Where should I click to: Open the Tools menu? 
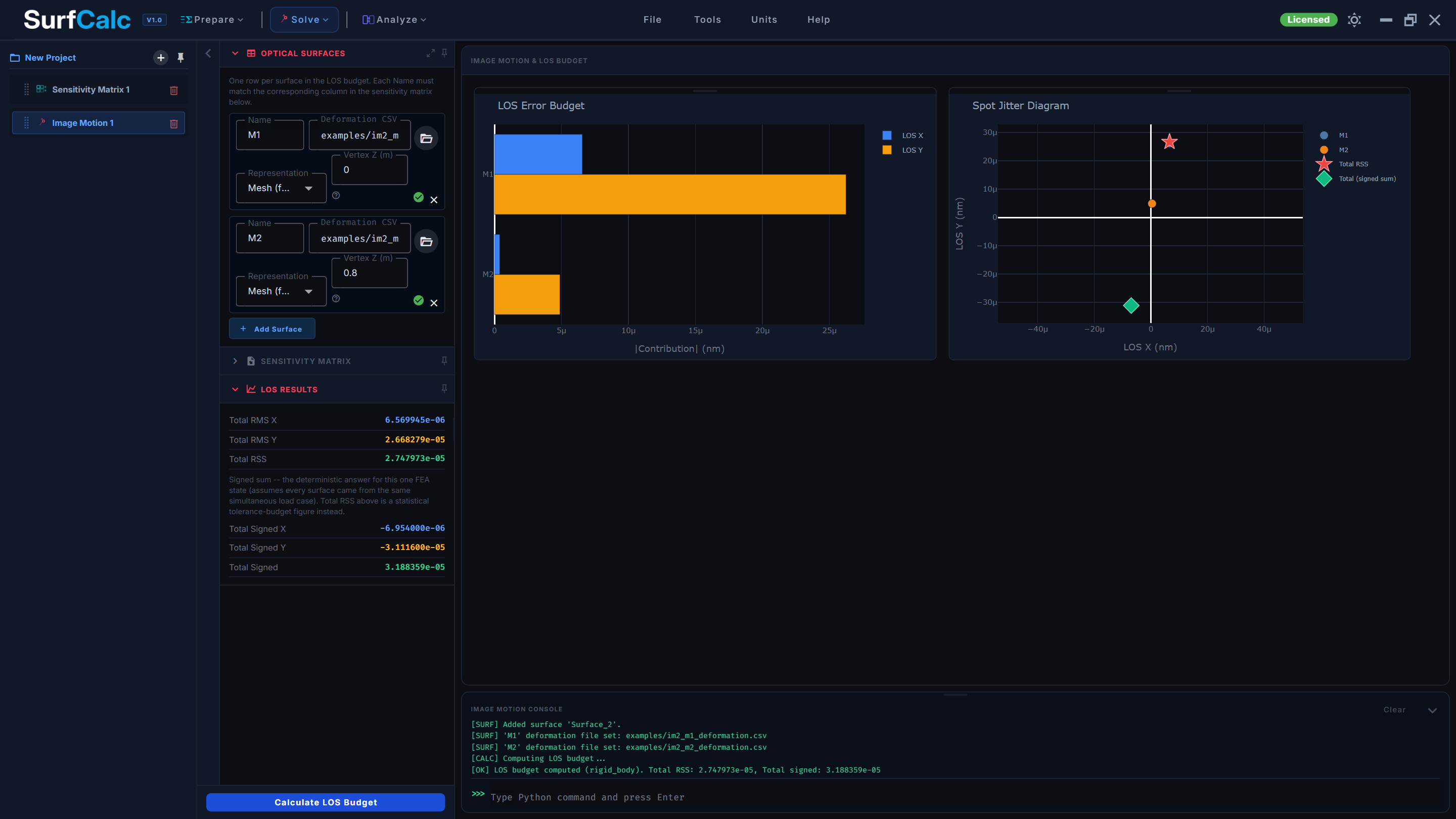(x=708, y=20)
